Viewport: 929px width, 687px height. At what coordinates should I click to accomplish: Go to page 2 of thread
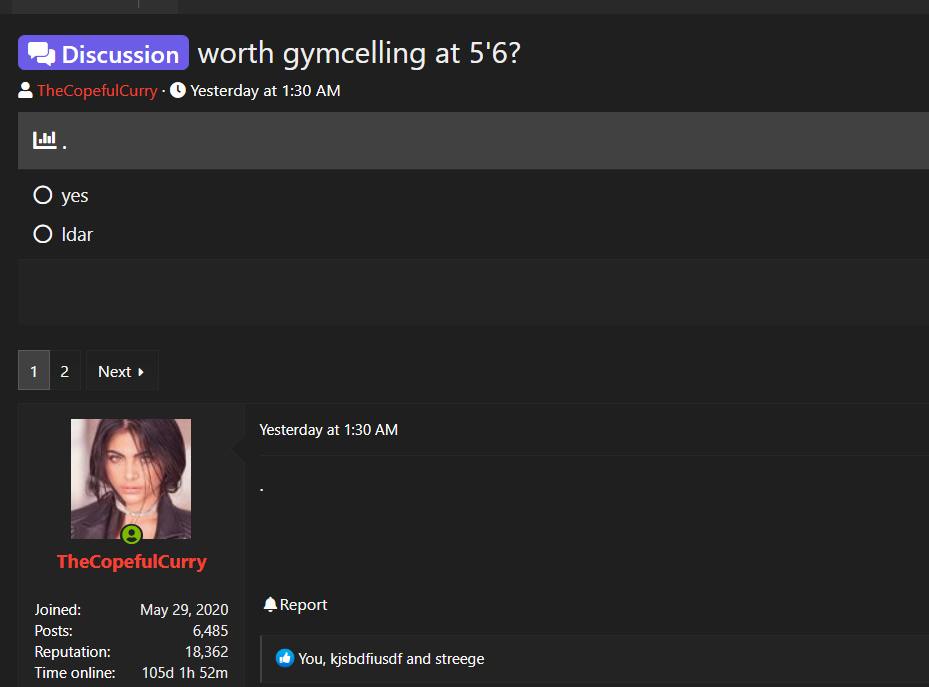click(x=65, y=371)
